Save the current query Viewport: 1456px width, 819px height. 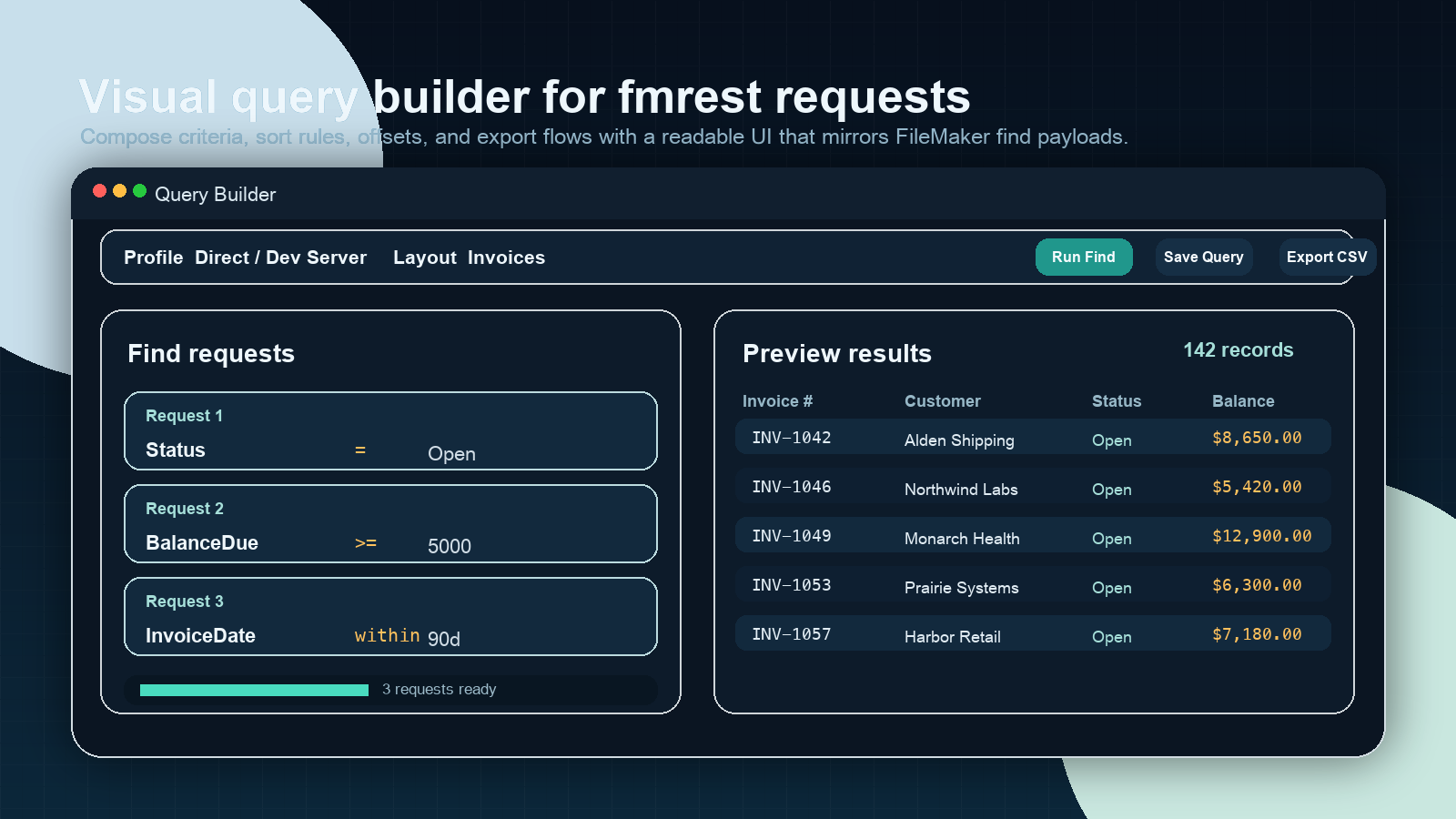[x=1204, y=258]
